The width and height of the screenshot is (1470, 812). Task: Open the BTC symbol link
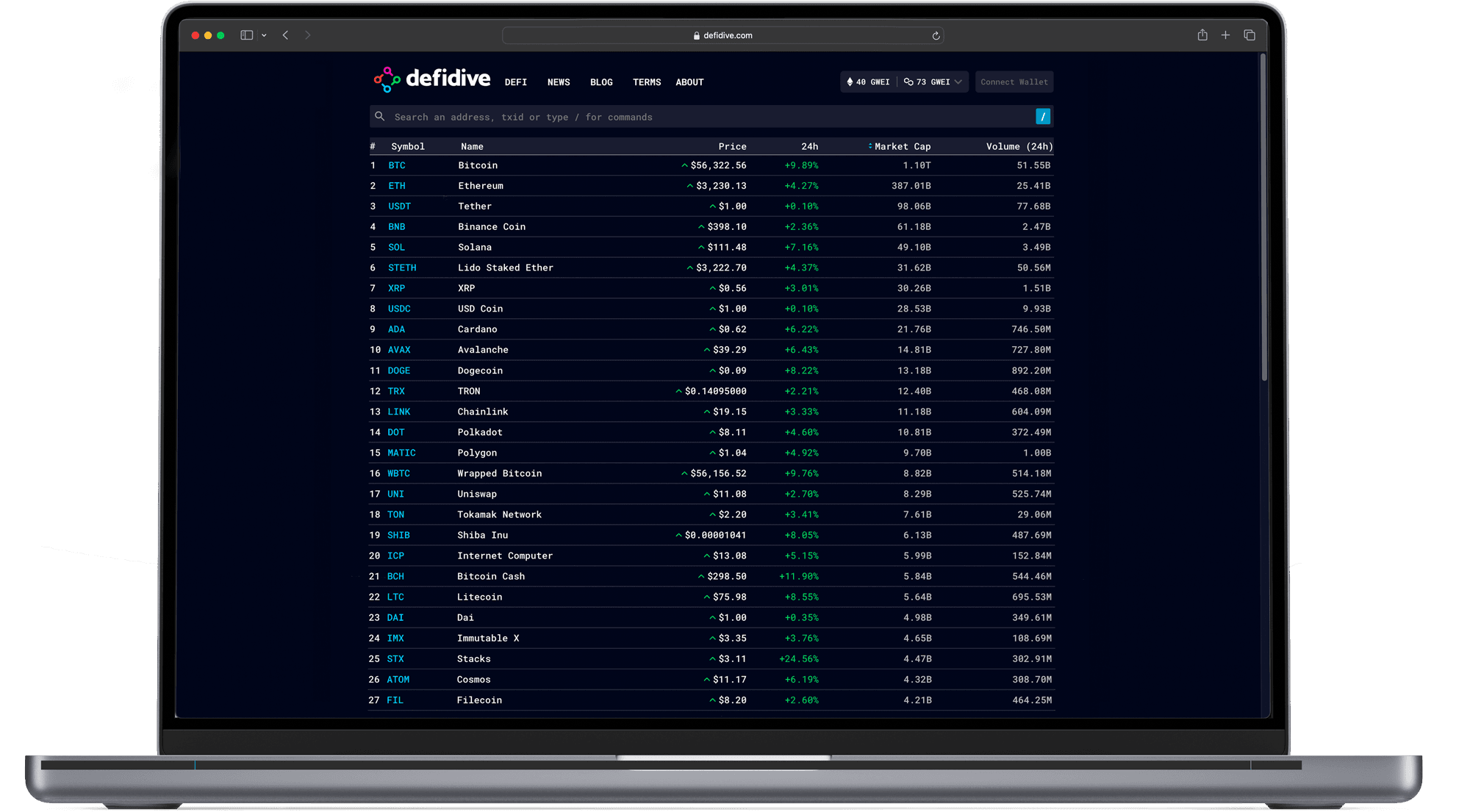397,165
